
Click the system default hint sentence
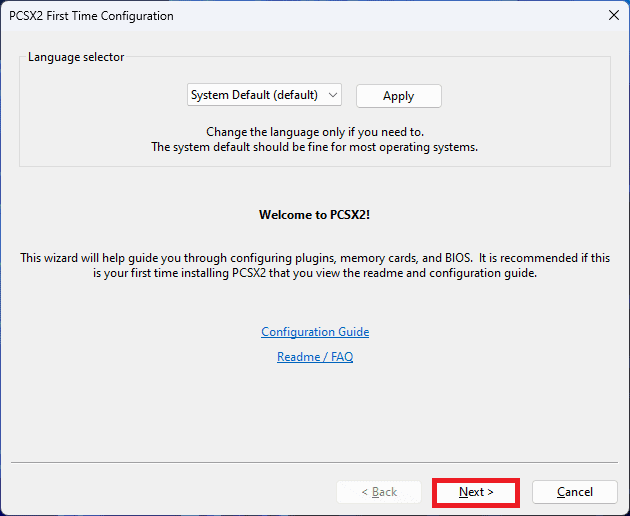(315, 147)
